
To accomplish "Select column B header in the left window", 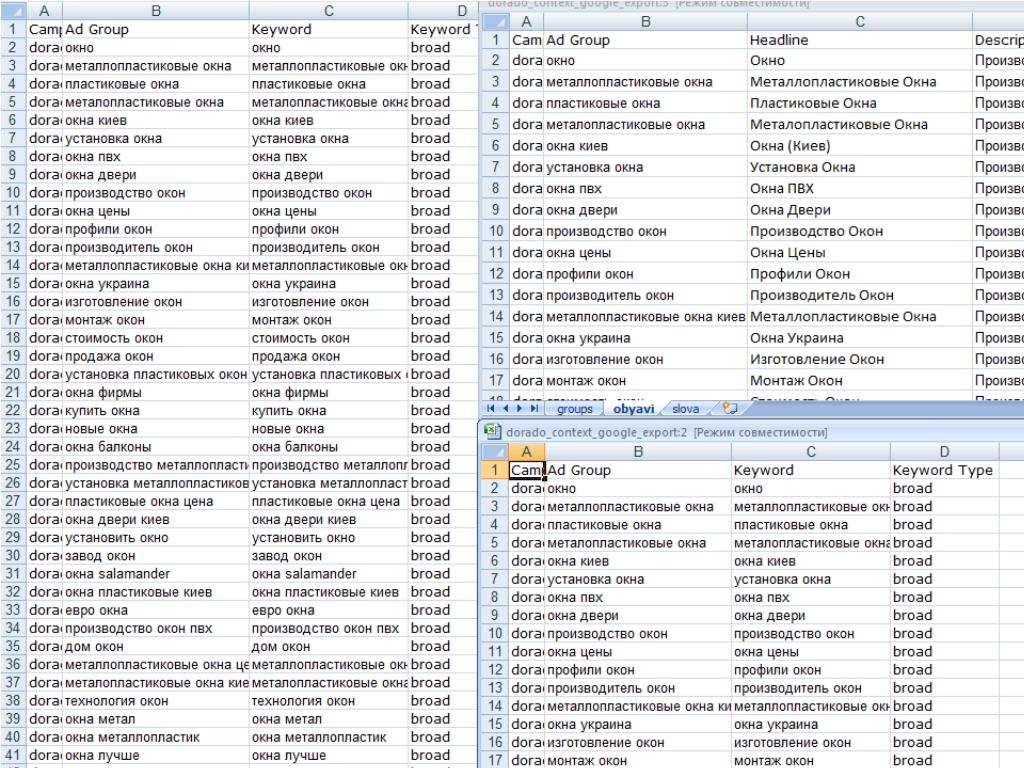I will tap(156, 11).
